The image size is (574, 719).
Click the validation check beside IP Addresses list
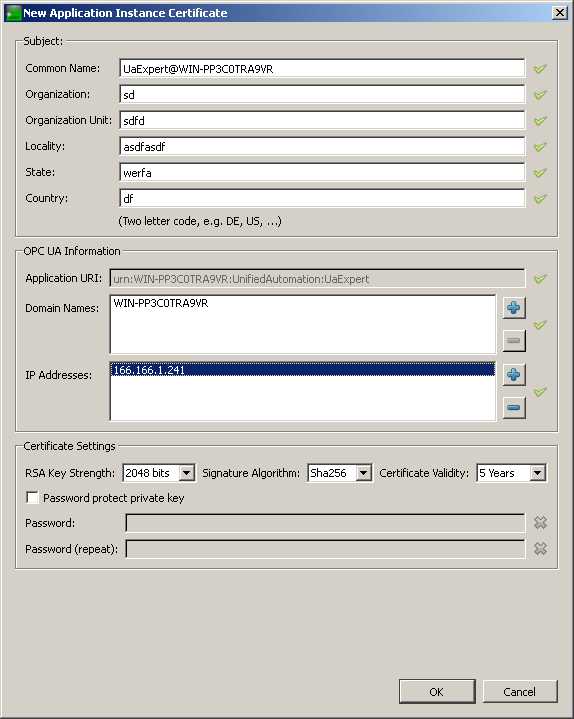tap(540, 392)
